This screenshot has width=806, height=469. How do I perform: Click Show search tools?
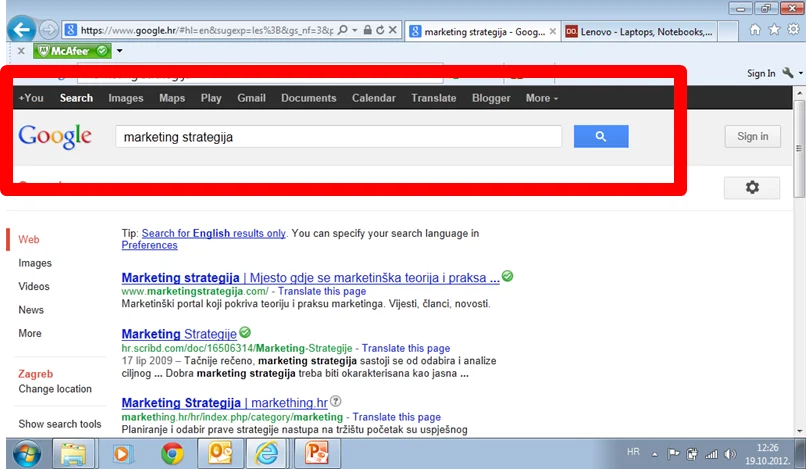[60, 424]
